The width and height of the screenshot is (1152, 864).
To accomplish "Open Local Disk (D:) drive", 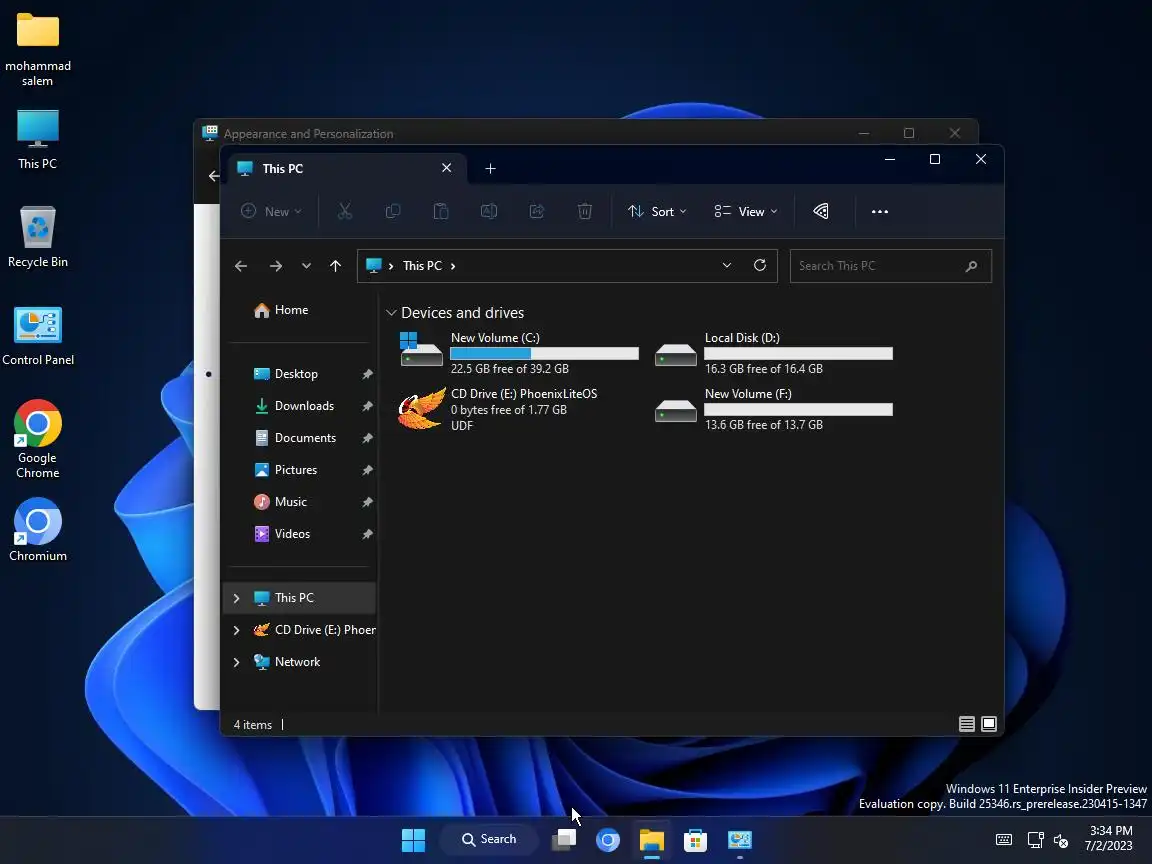I will (773, 353).
